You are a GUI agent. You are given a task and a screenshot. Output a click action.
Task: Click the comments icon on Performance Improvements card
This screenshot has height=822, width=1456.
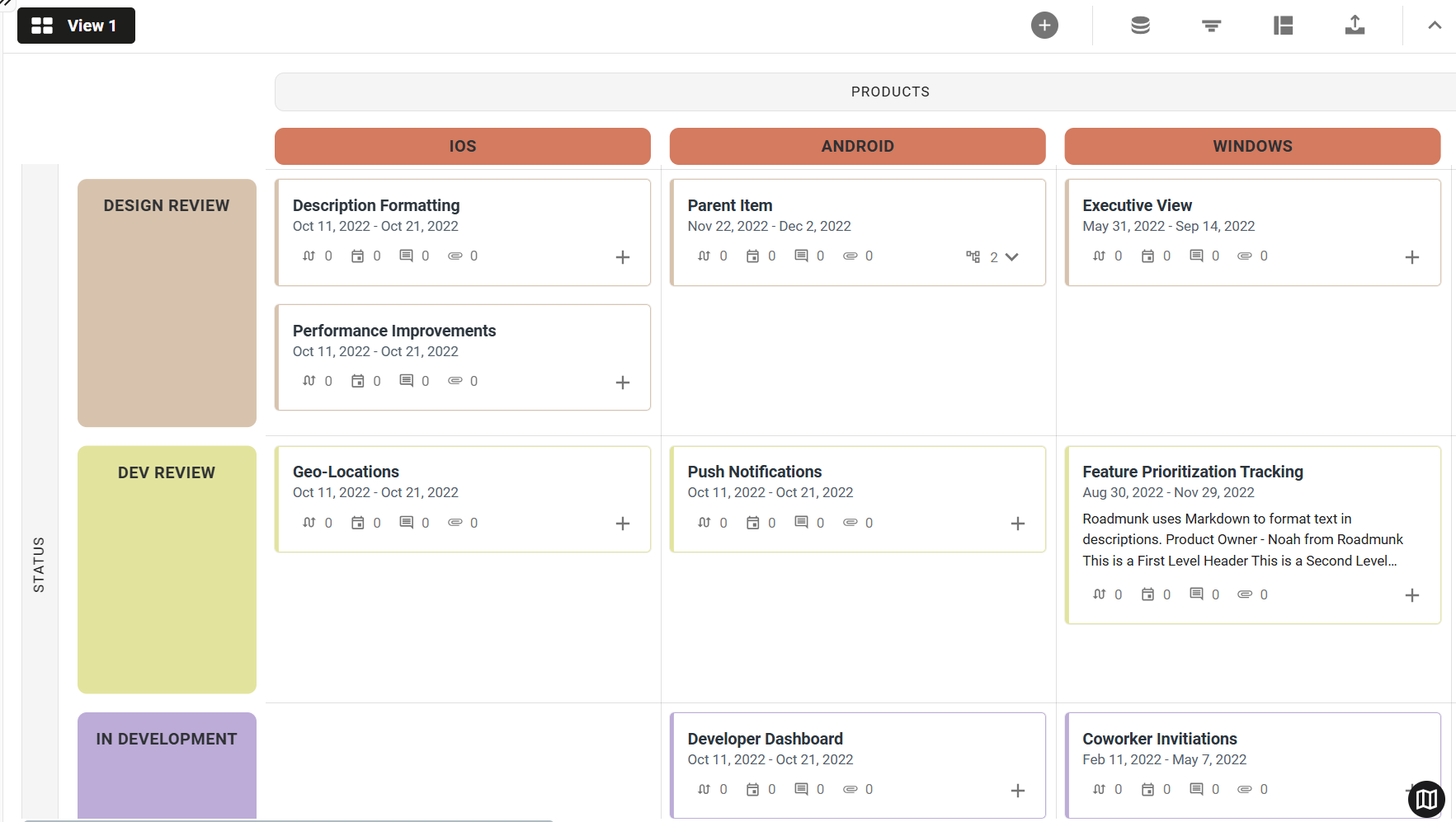[406, 380]
